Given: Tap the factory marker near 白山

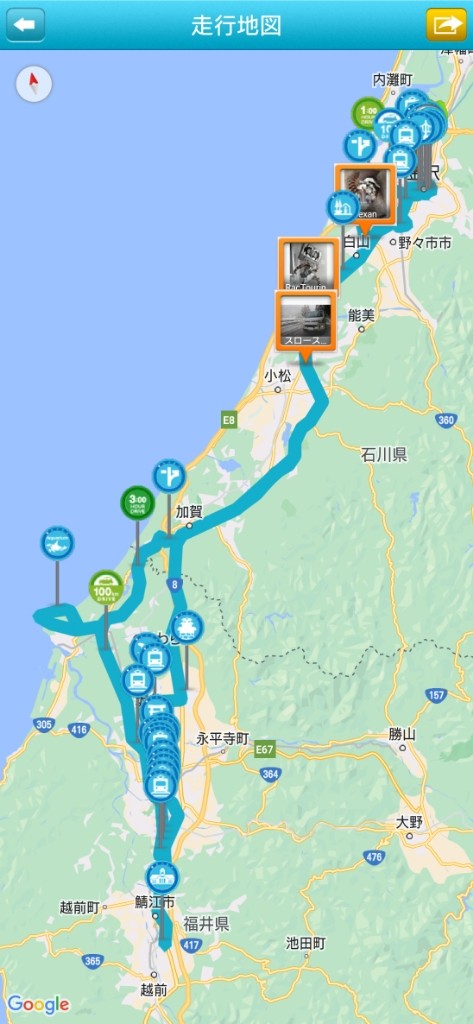Looking at the screenshot, I should tap(343, 208).
